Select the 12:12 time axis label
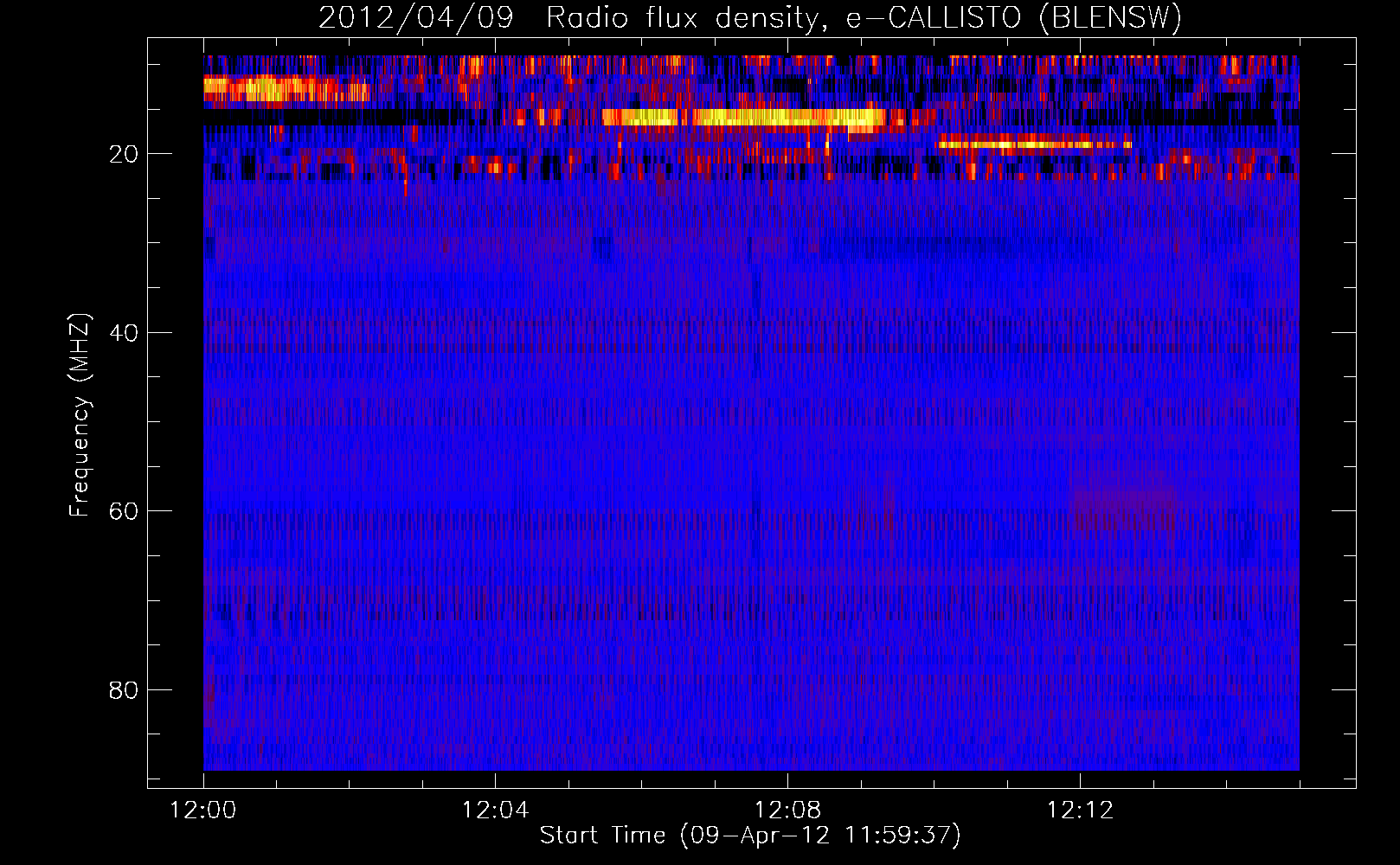The height and width of the screenshot is (865, 1400). tap(1080, 811)
